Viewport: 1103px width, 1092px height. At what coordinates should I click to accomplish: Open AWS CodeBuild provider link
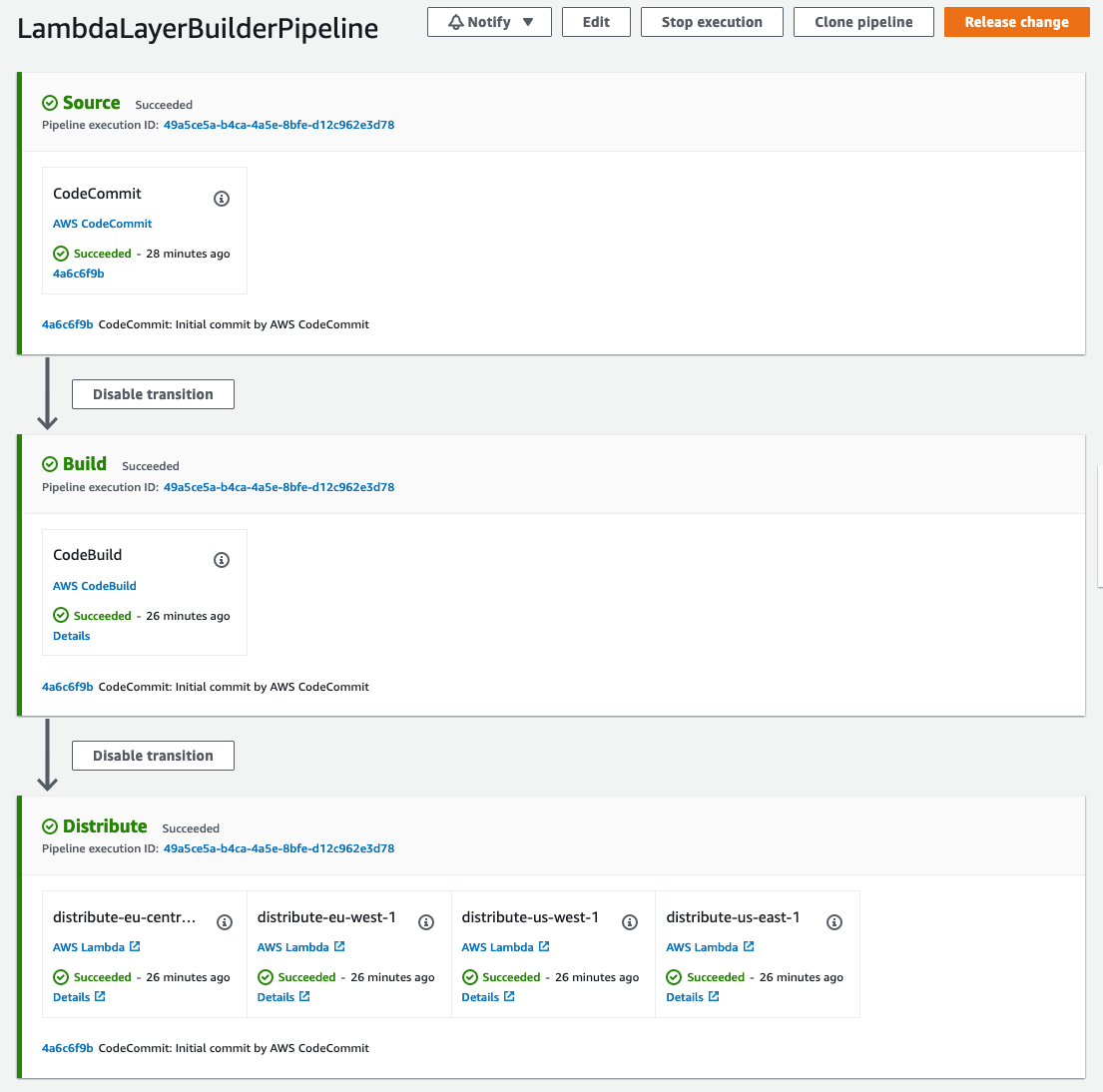click(94, 585)
